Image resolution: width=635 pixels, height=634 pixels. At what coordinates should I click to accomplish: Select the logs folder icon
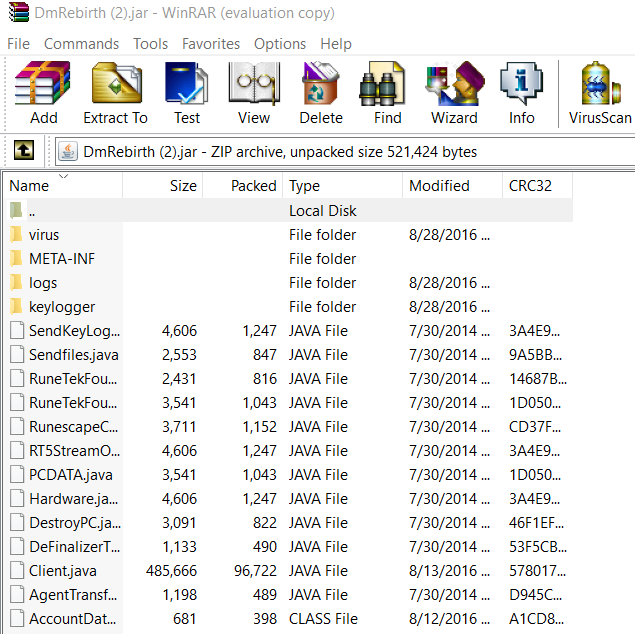point(16,282)
